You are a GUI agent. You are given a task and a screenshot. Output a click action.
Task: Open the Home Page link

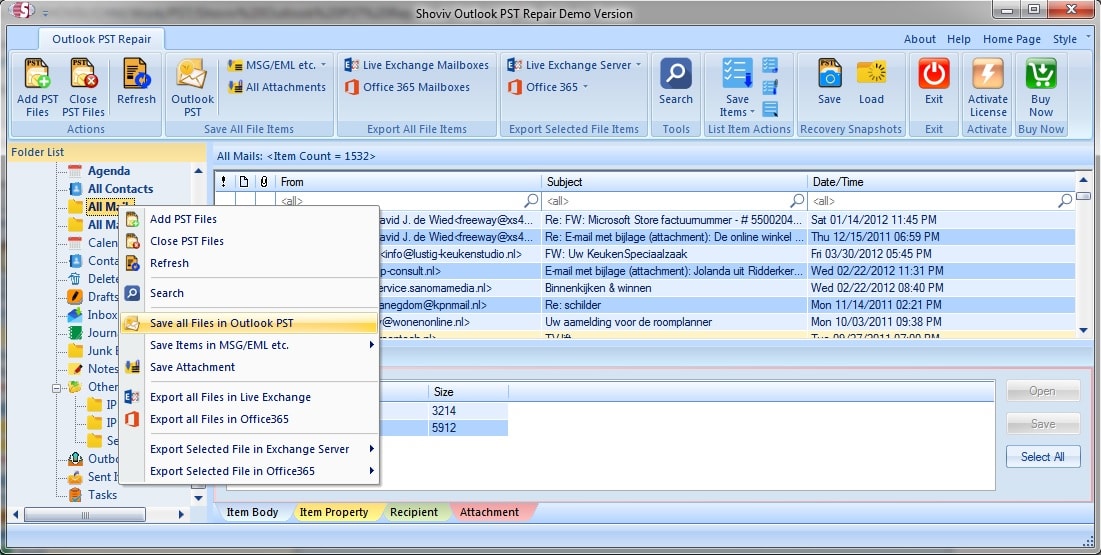(x=1012, y=39)
